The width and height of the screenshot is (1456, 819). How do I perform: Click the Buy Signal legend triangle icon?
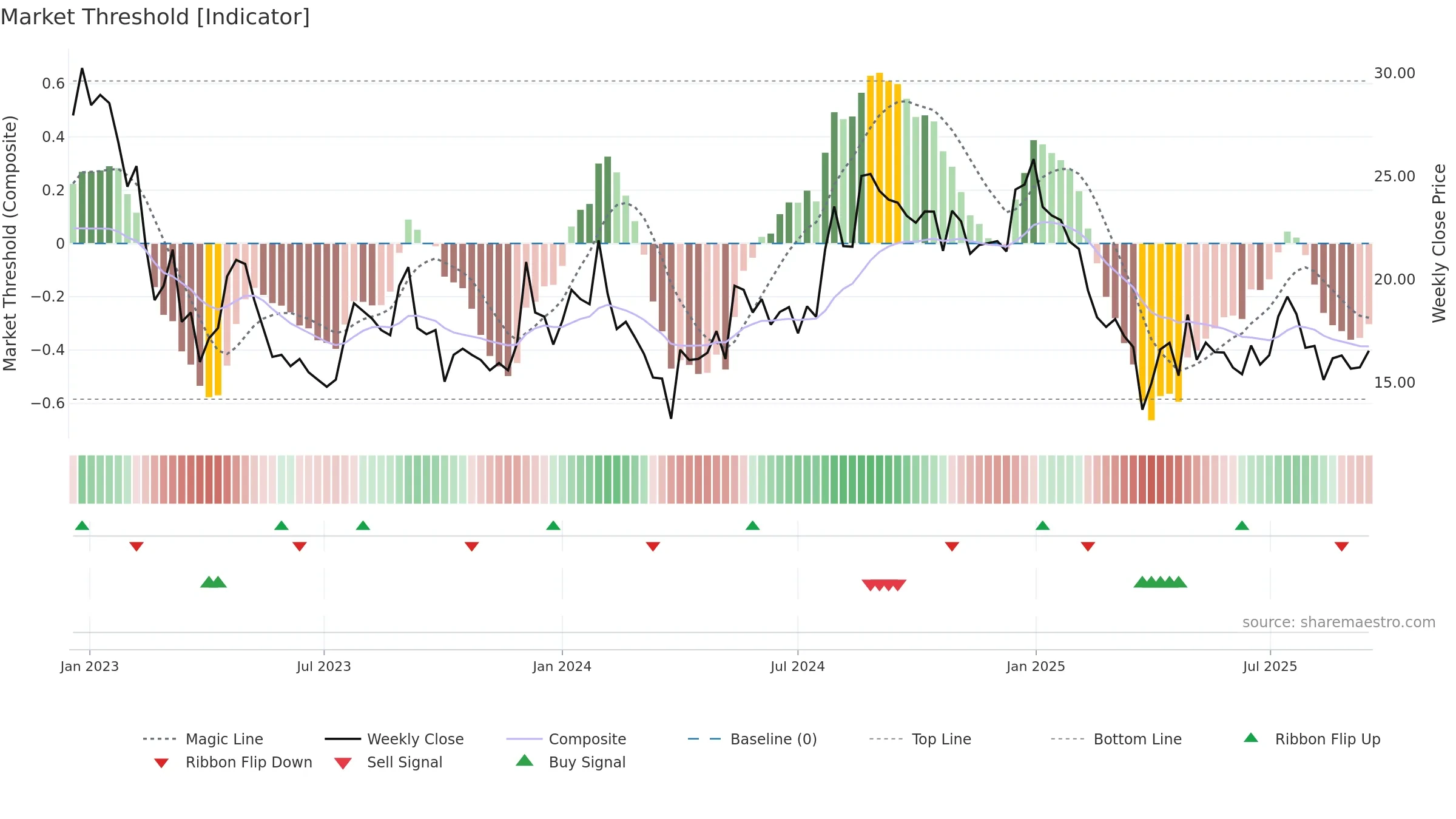pos(524,761)
